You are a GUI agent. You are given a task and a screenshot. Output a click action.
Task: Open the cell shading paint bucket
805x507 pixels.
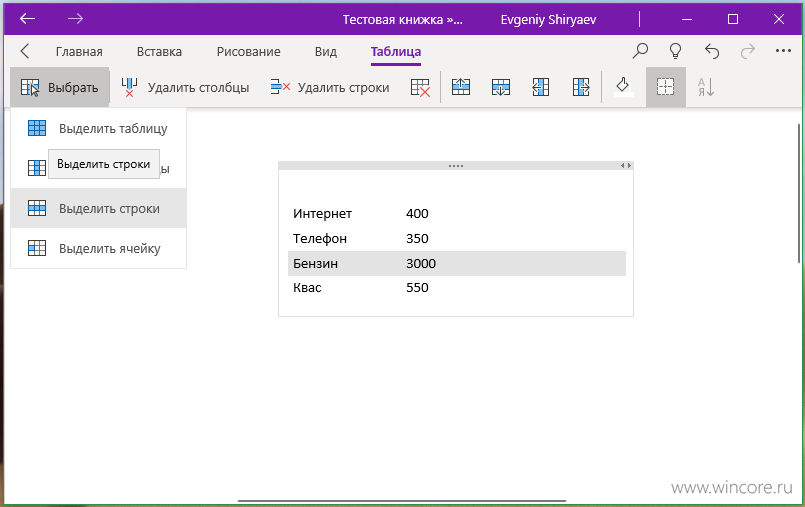click(x=623, y=86)
